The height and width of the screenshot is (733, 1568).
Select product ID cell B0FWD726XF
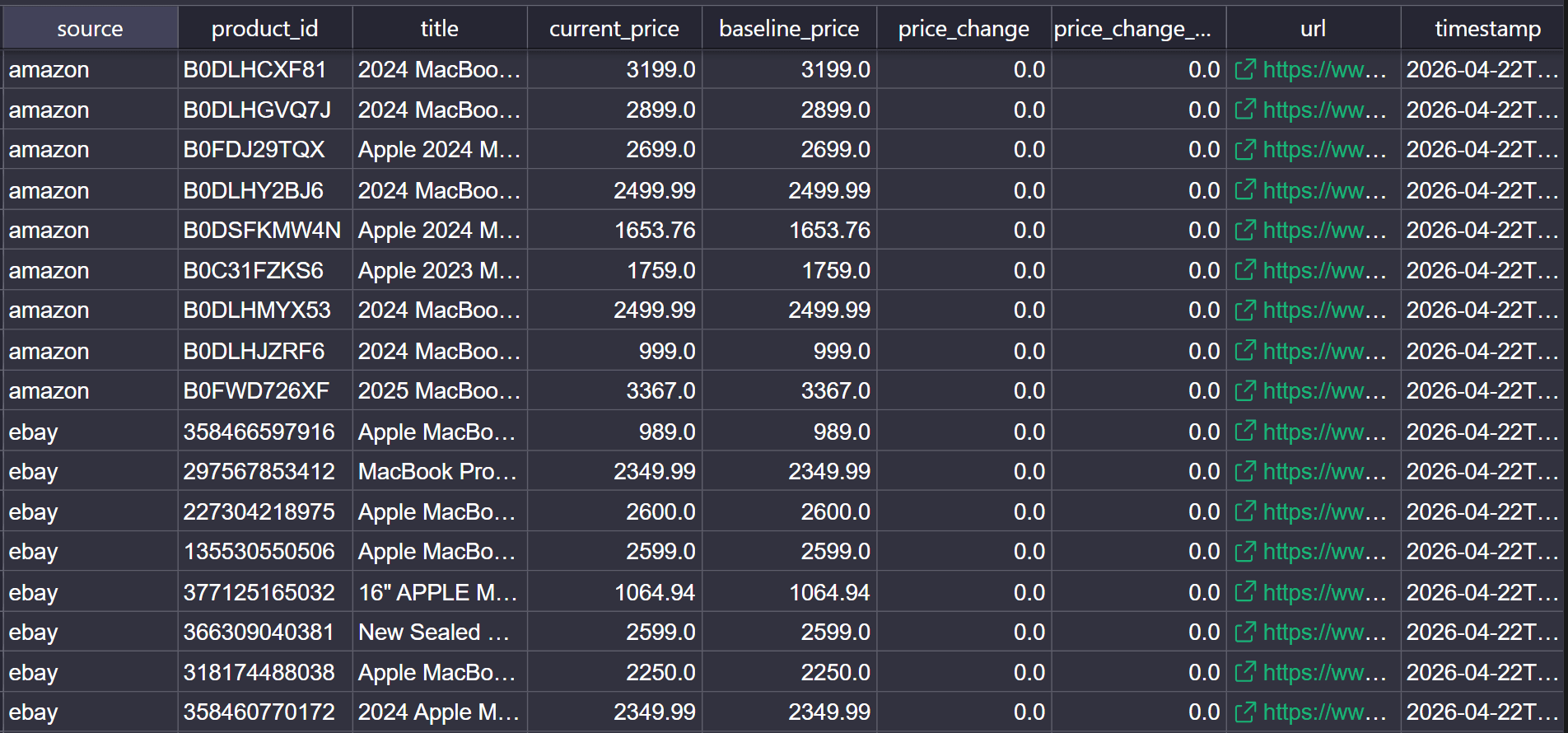coord(265,390)
